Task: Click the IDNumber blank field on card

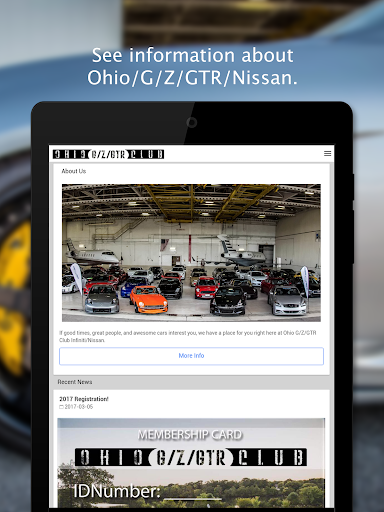Action: coord(193,494)
